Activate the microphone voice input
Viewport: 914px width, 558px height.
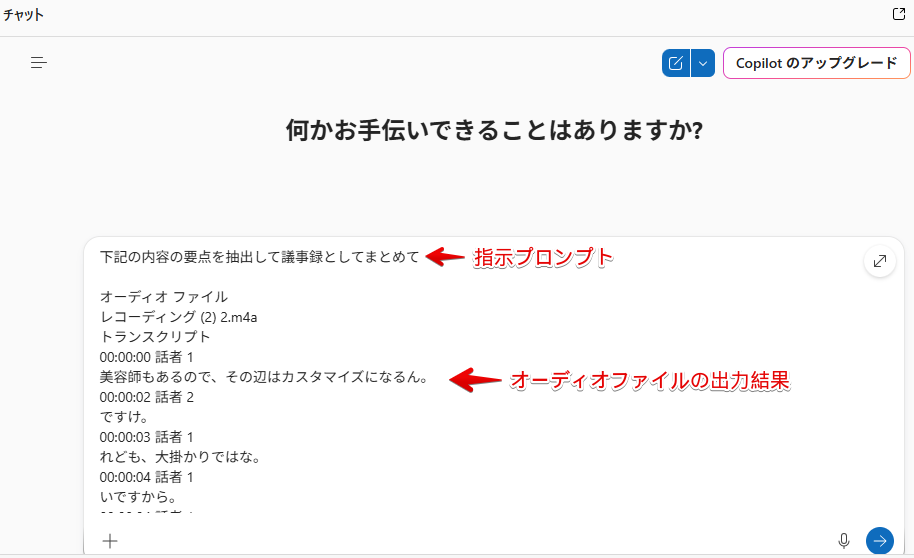[844, 541]
